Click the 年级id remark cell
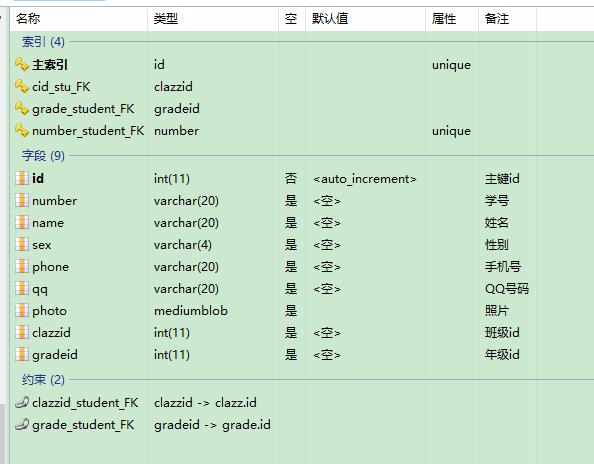Viewport: 594px width, 464px height. 502,355
